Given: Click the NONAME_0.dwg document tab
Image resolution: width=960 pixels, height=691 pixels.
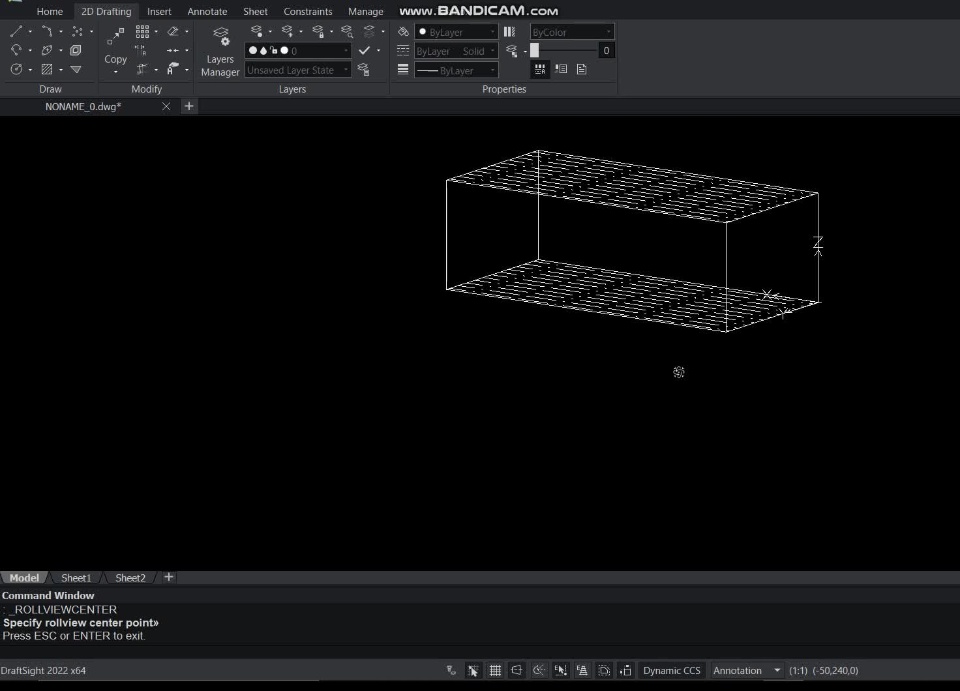Looking at the screenshot, I should pyautogui.click(x=83, y=106).
